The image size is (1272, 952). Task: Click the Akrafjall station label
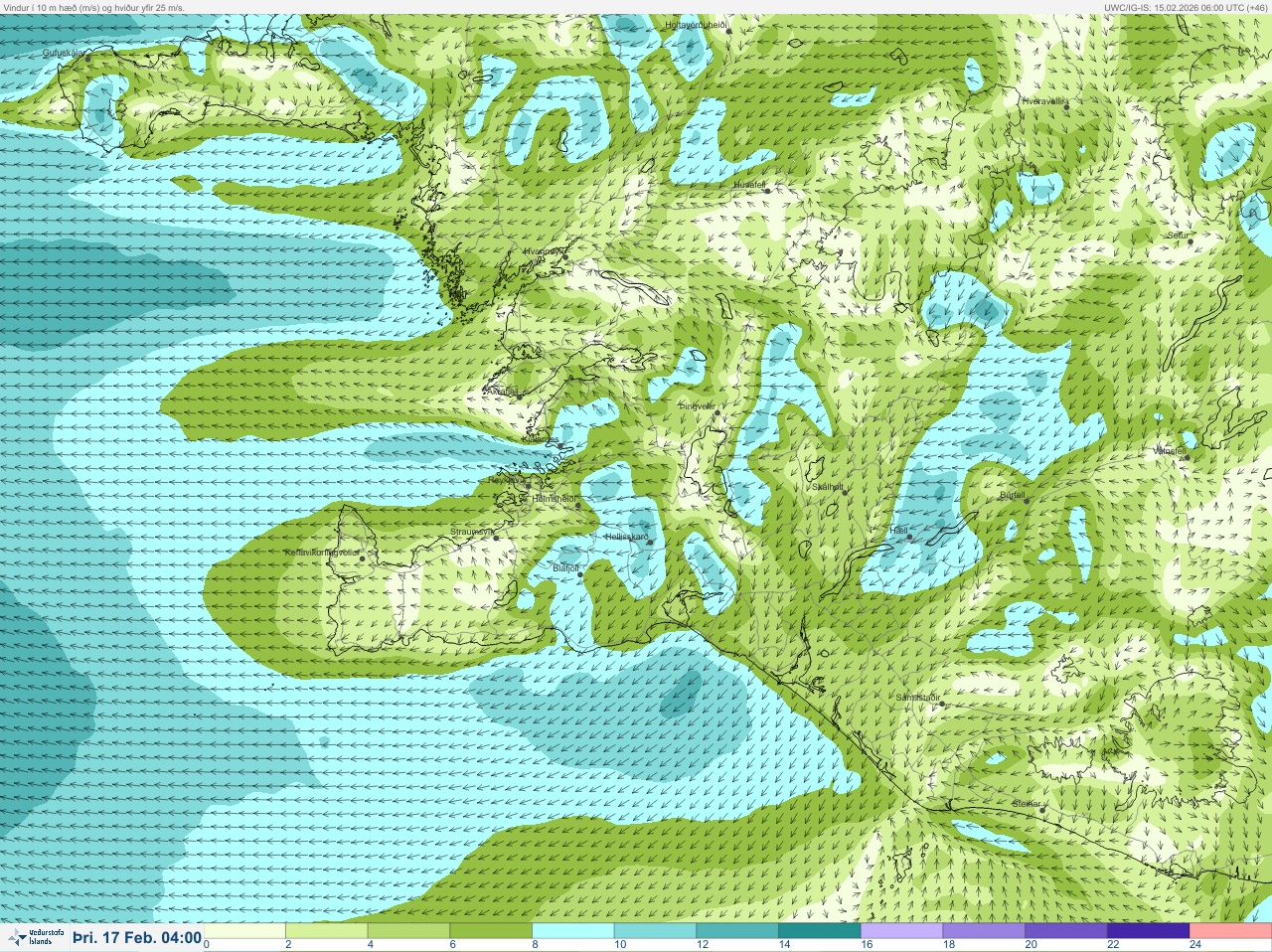click(x=502, y=392)
